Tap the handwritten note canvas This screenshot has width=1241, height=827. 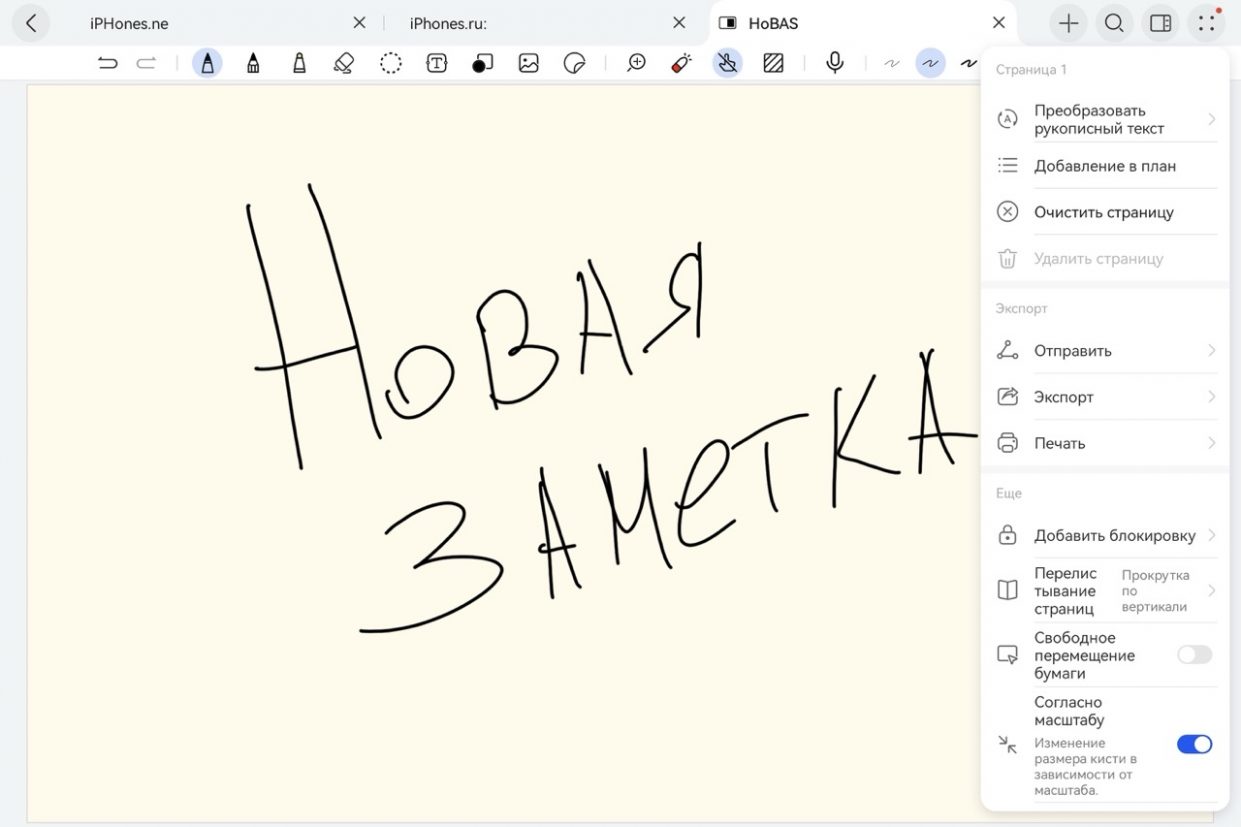(x=503, y=453)
